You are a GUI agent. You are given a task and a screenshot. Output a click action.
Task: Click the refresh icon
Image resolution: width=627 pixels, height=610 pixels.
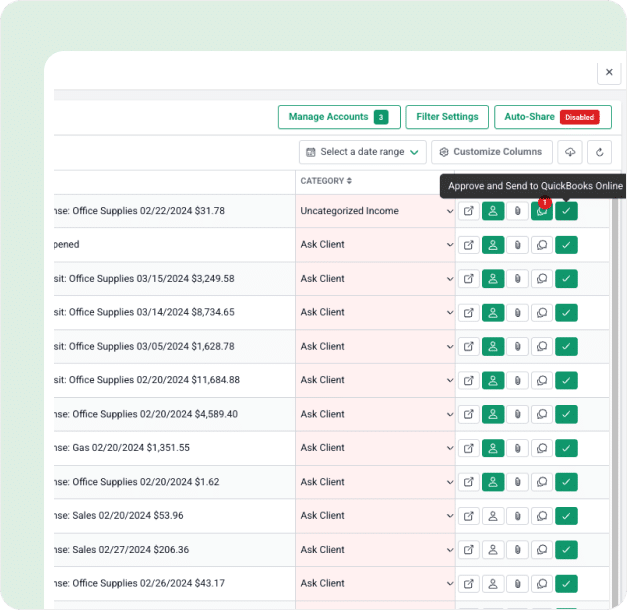(x=599, y=152)
